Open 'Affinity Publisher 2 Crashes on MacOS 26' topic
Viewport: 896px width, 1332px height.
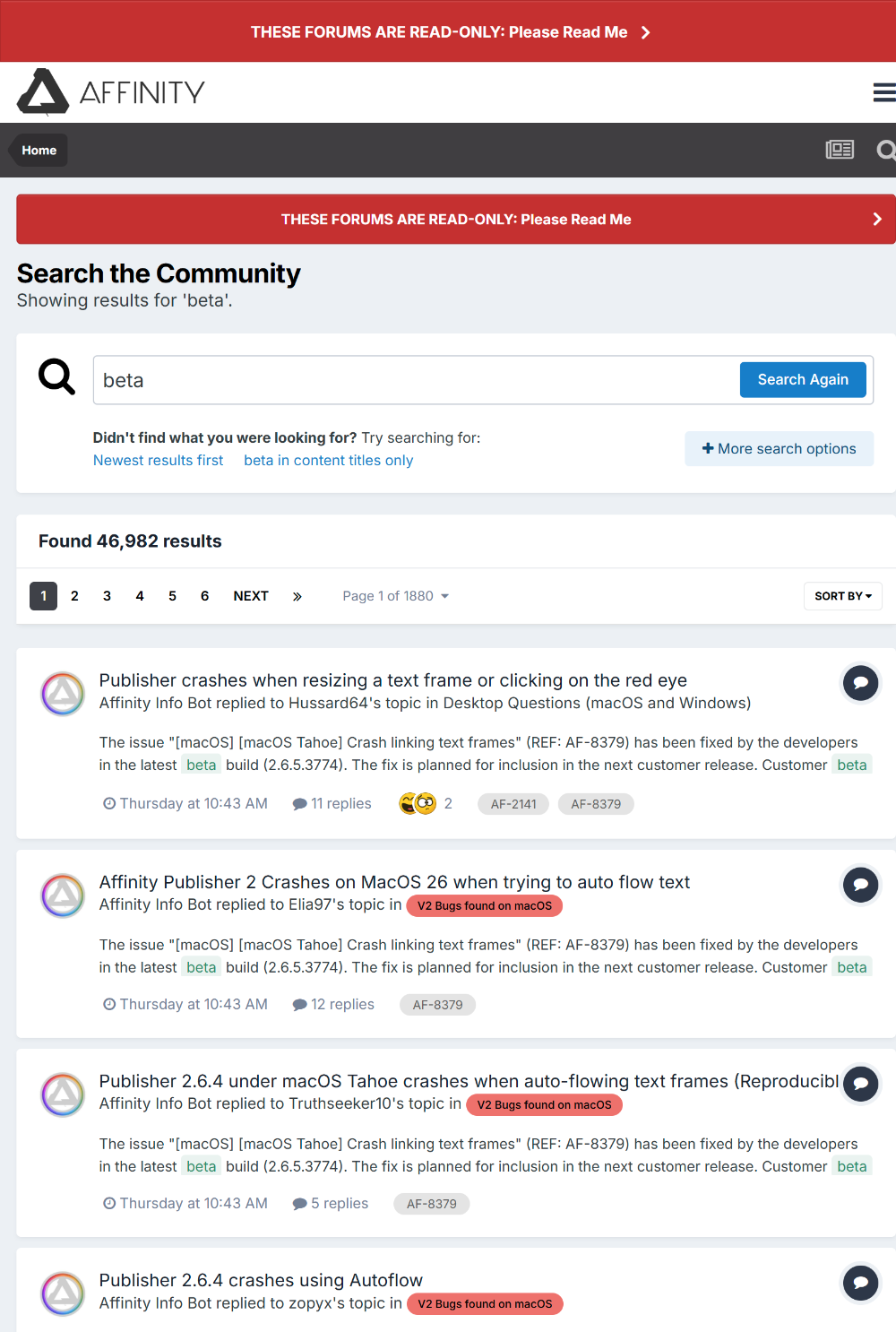point(394,882)
